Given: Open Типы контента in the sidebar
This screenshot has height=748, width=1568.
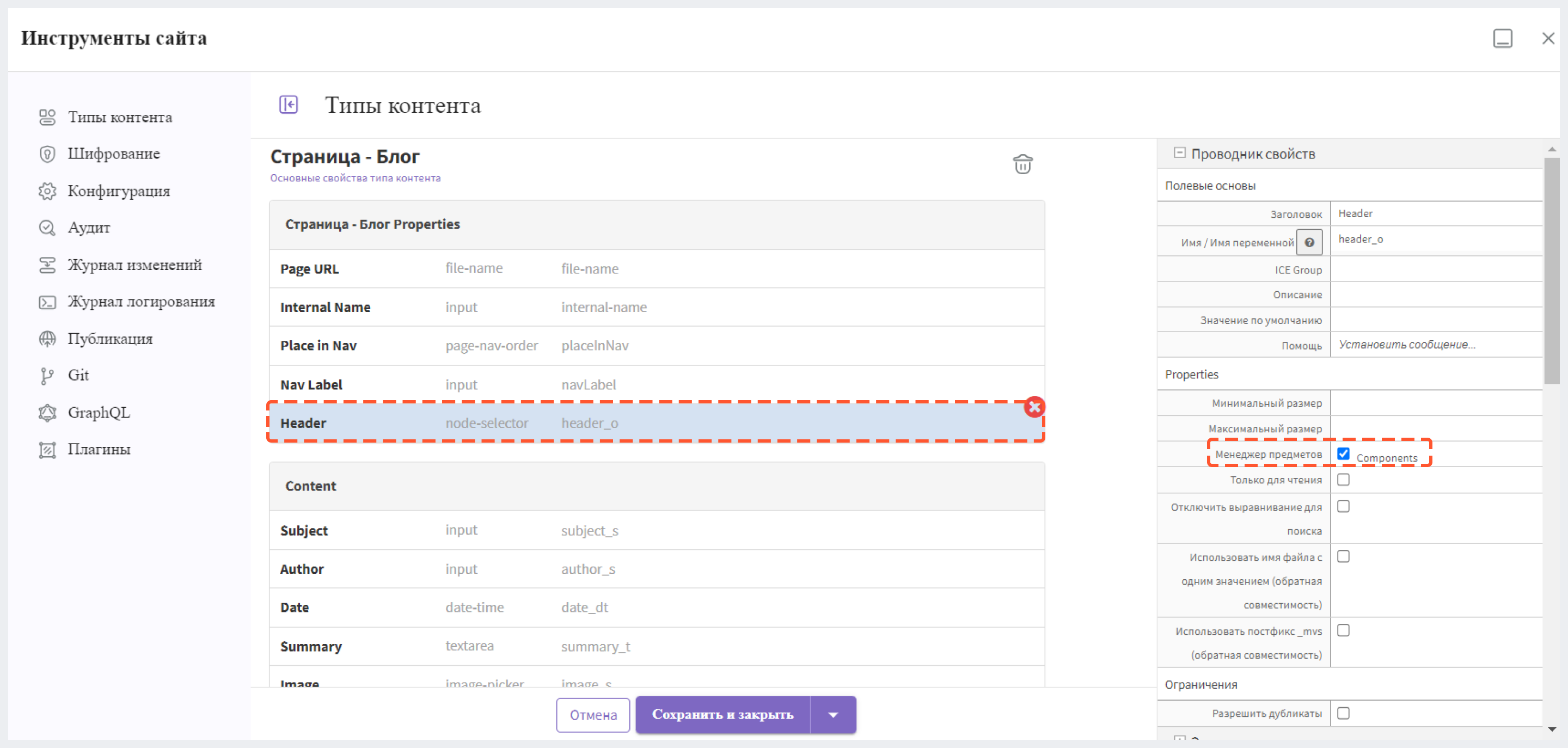Looking at the screenshot, I should pyautogui.click(x=119, y=117).
